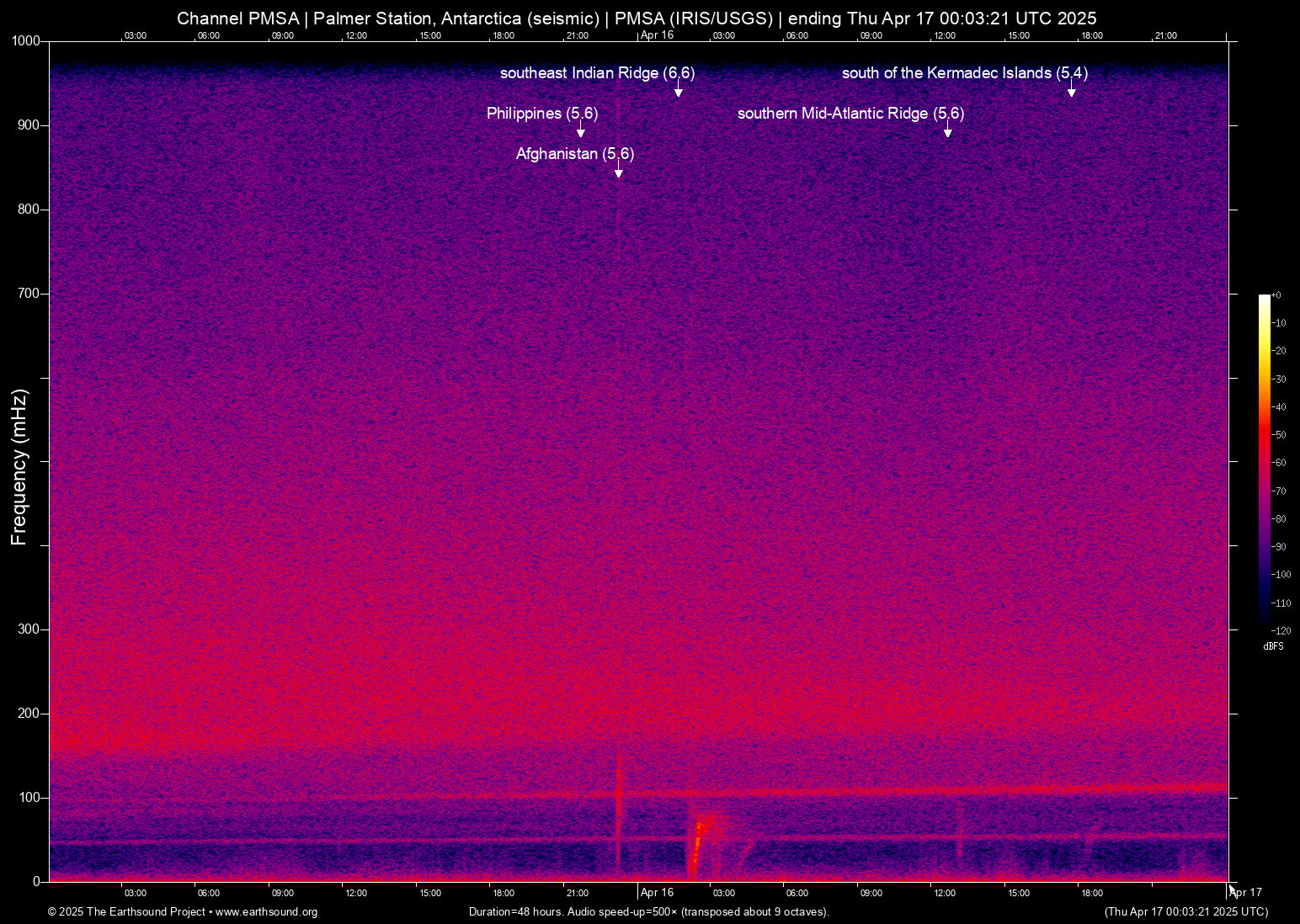Click the arrow below southeast Indian Ridge label

point(679,91)
